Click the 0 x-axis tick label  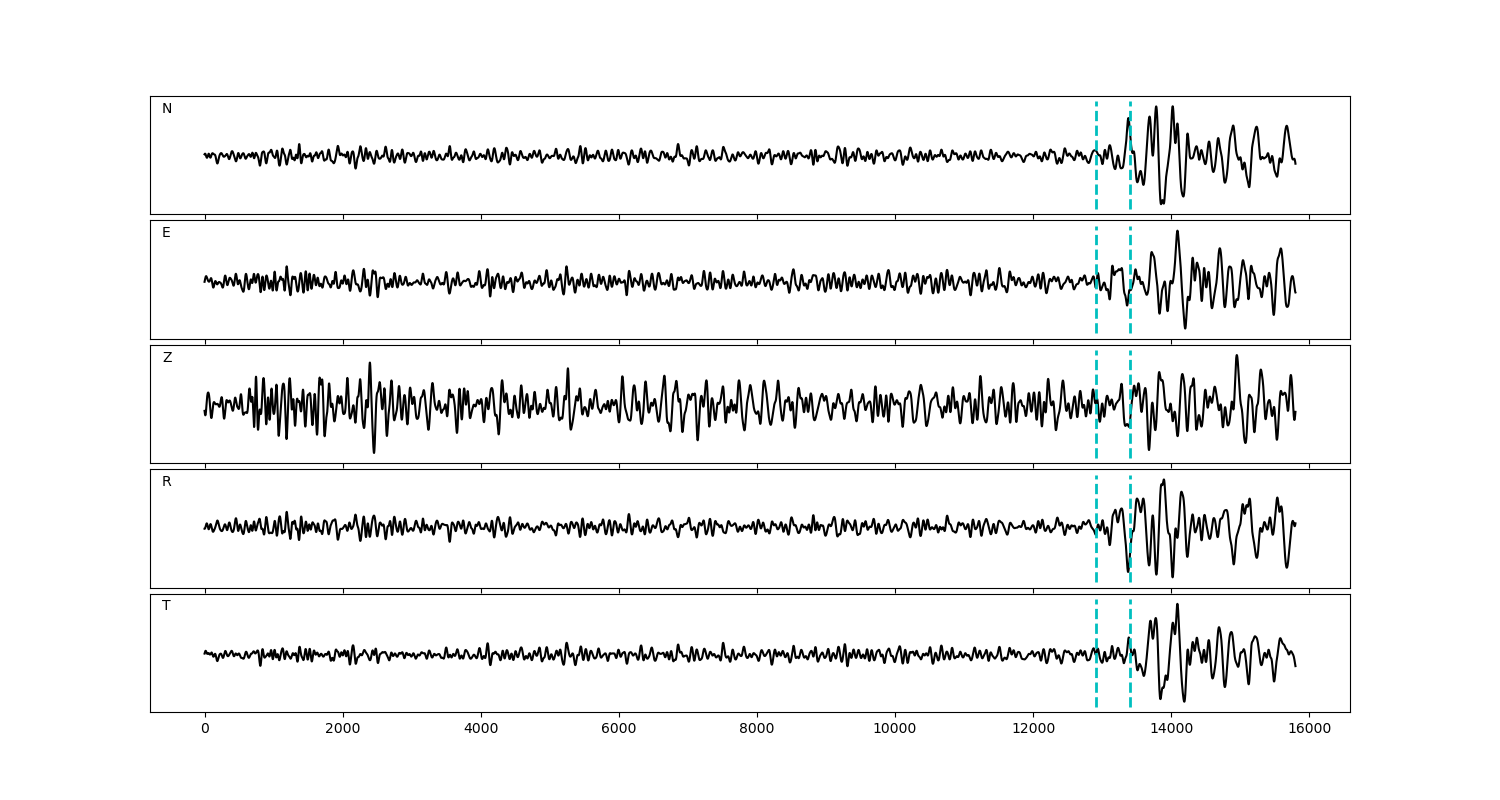click(205, 730)
